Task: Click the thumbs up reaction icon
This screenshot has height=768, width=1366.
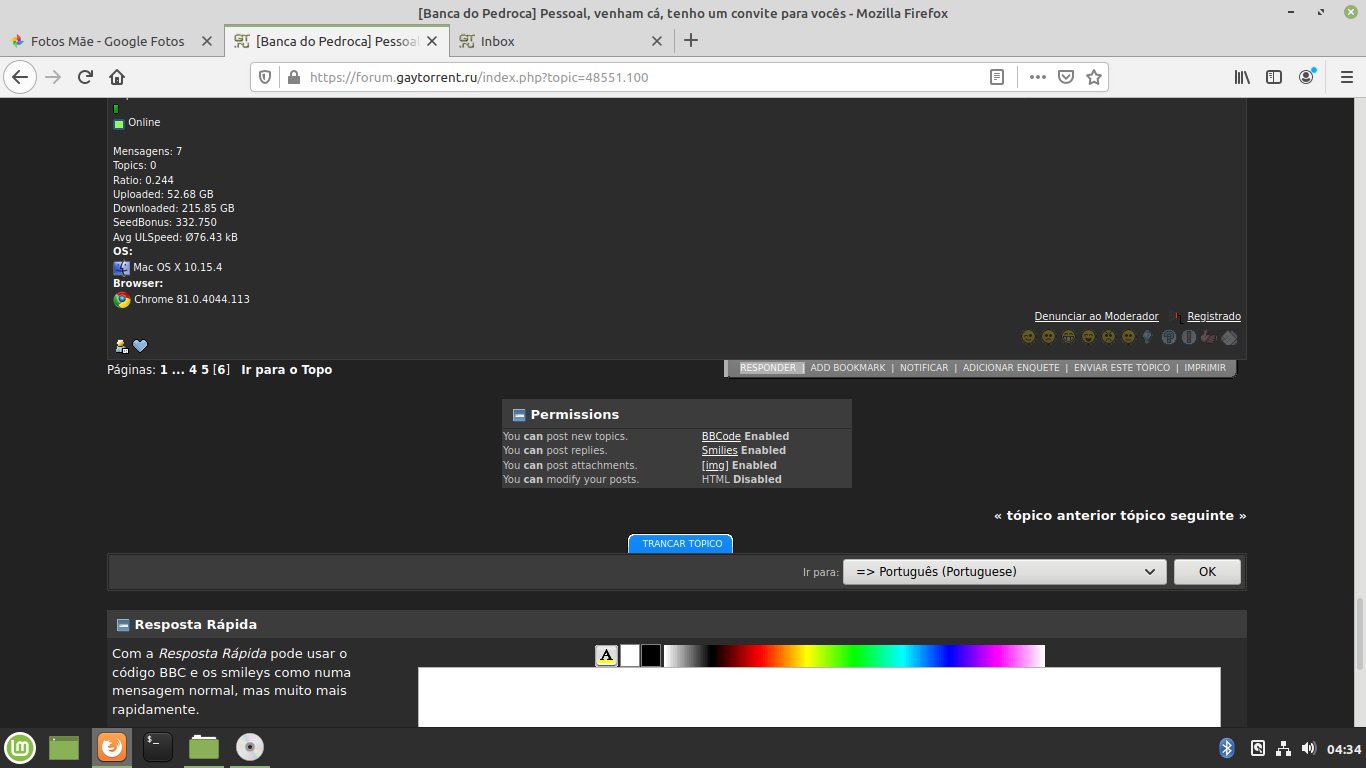Action: click(1209, 337)
